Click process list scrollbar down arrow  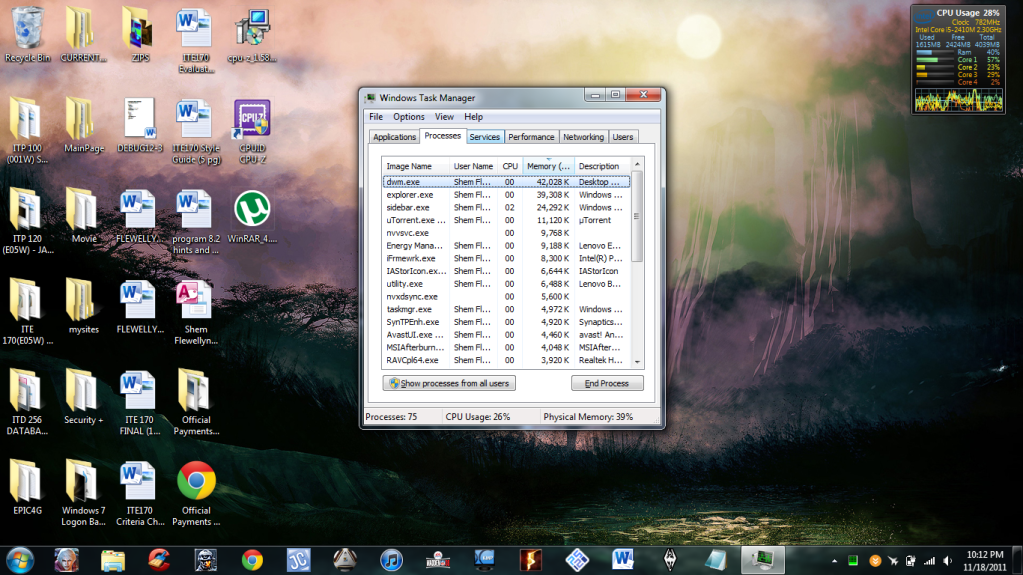(x=637, y=362)
